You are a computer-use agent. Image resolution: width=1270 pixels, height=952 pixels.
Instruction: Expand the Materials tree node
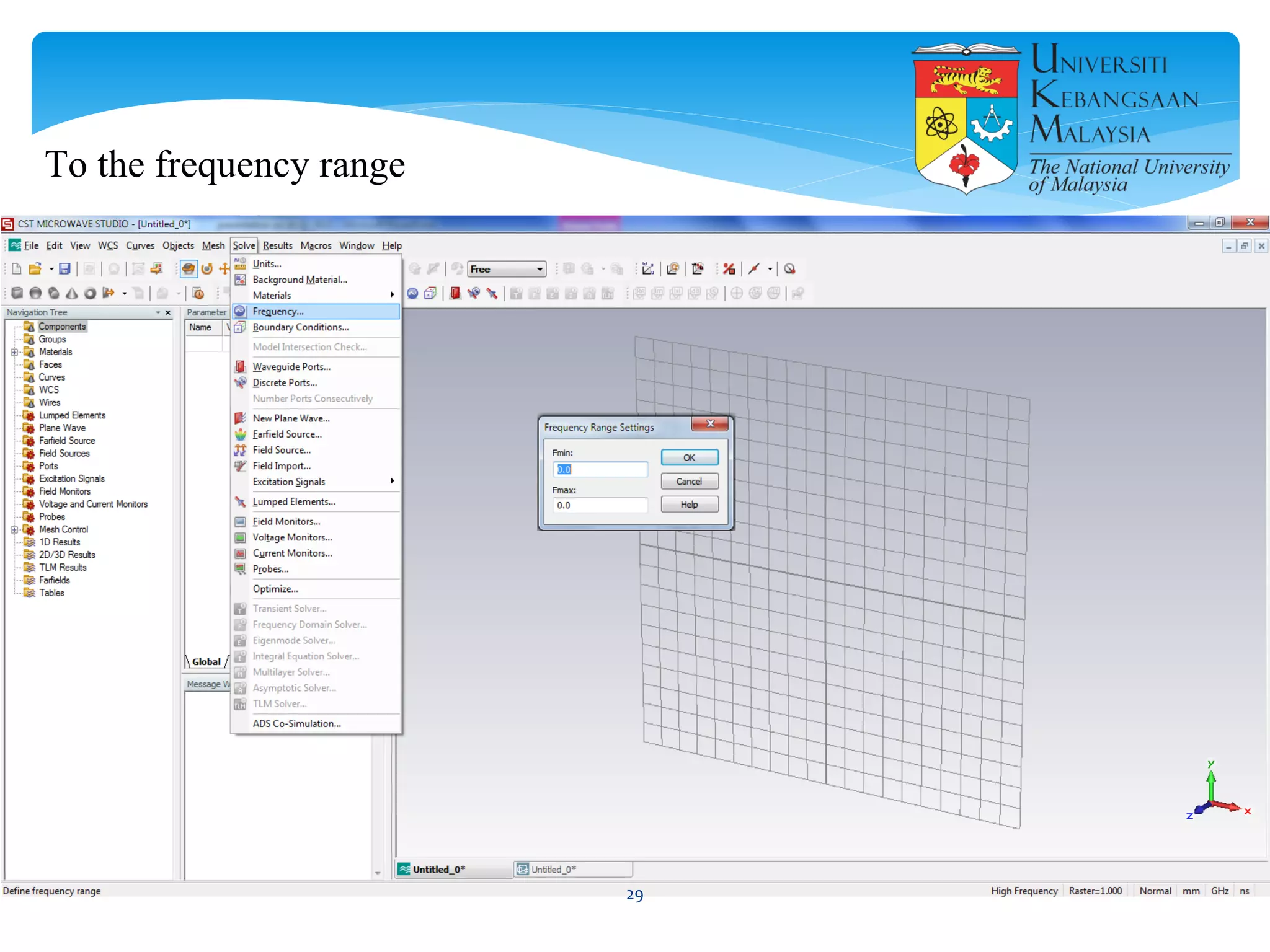14,352
